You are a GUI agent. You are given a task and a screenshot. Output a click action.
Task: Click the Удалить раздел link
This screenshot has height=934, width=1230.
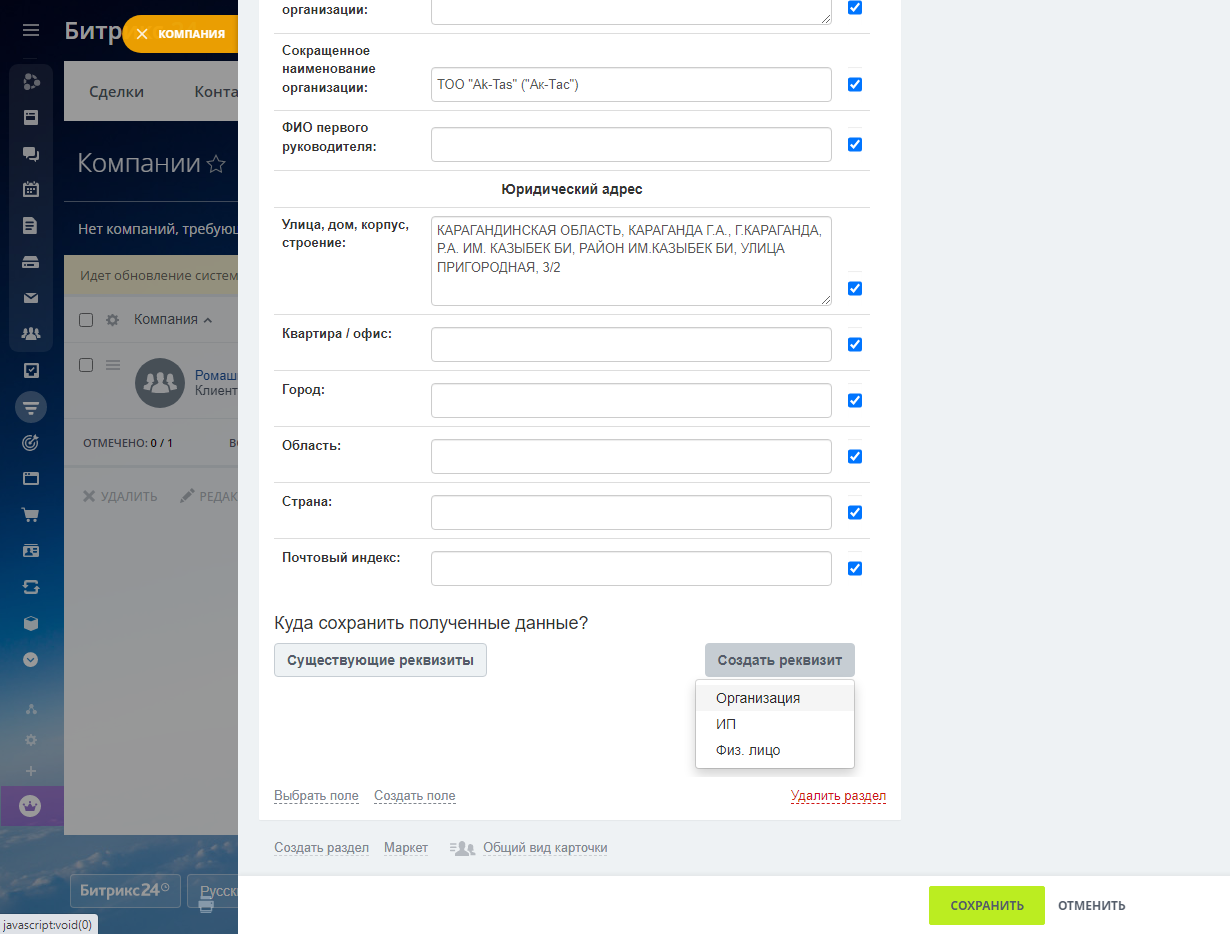pos(838,796)
